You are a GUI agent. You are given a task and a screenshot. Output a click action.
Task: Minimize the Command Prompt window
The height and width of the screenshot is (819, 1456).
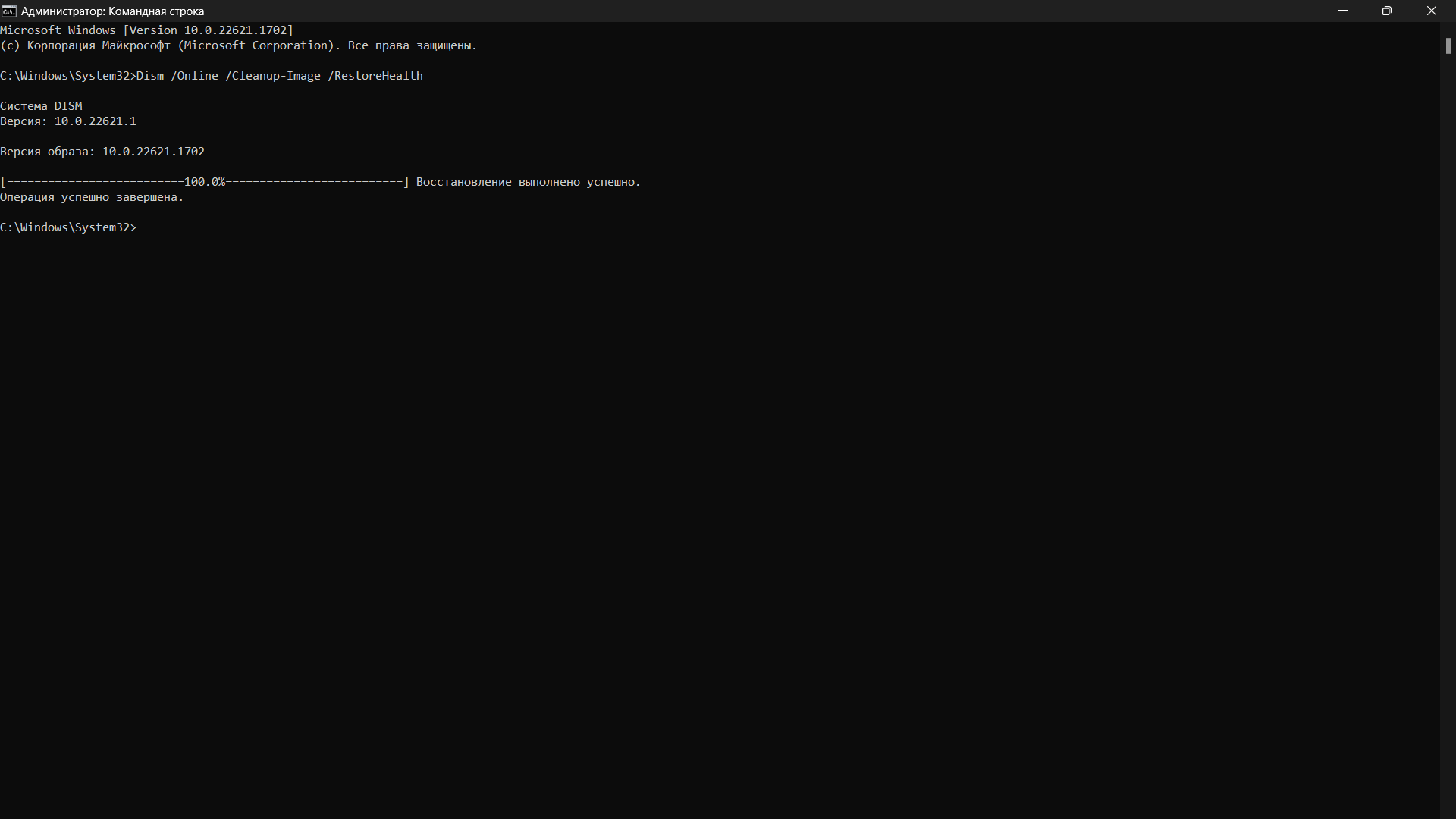coord(1343,11)
